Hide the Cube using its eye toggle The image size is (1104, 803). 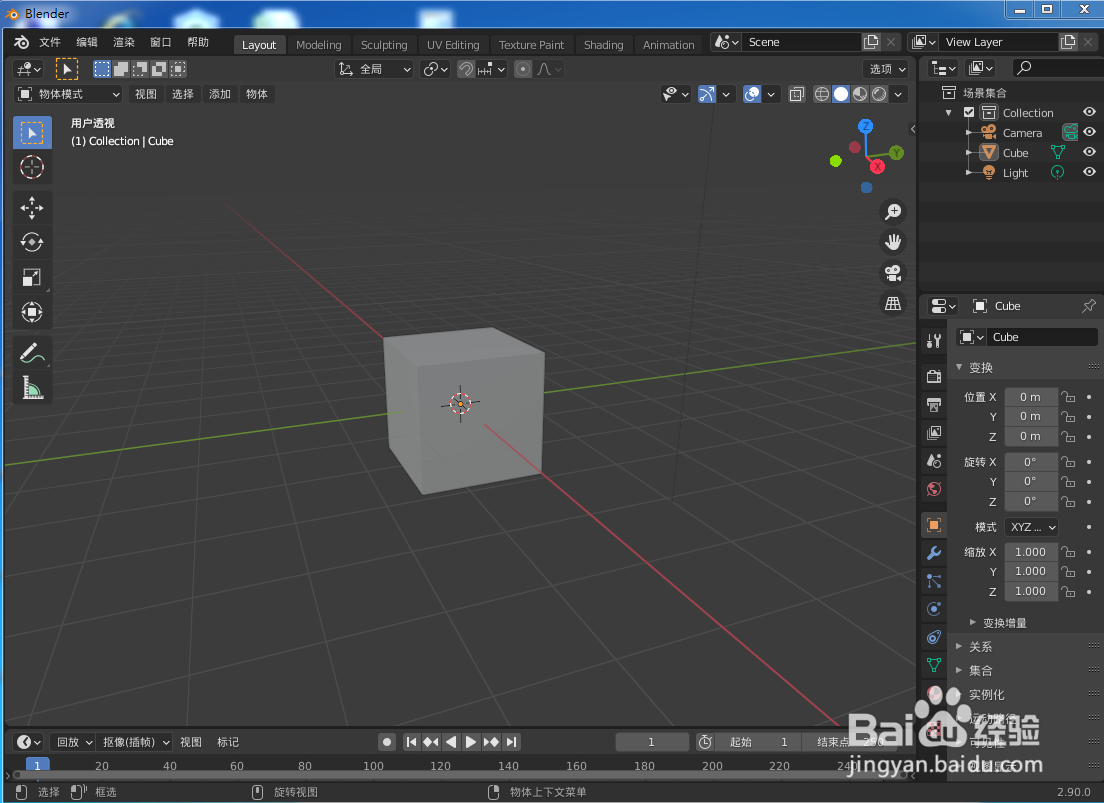1089,152
